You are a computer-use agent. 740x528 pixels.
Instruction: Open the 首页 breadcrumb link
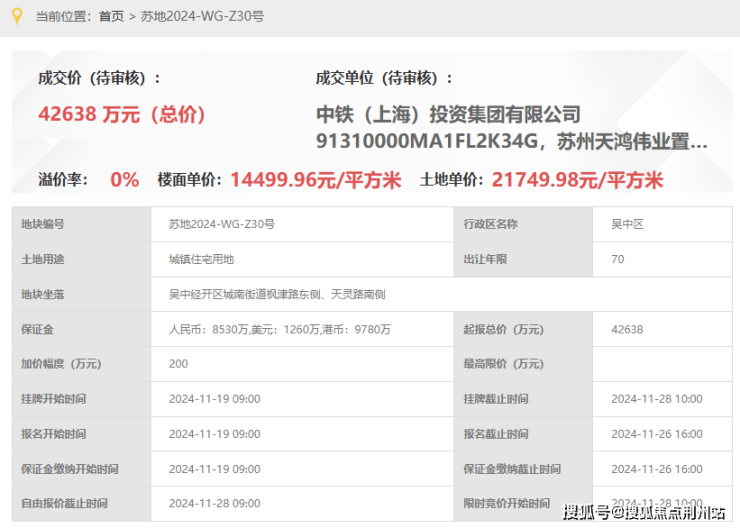111,17
